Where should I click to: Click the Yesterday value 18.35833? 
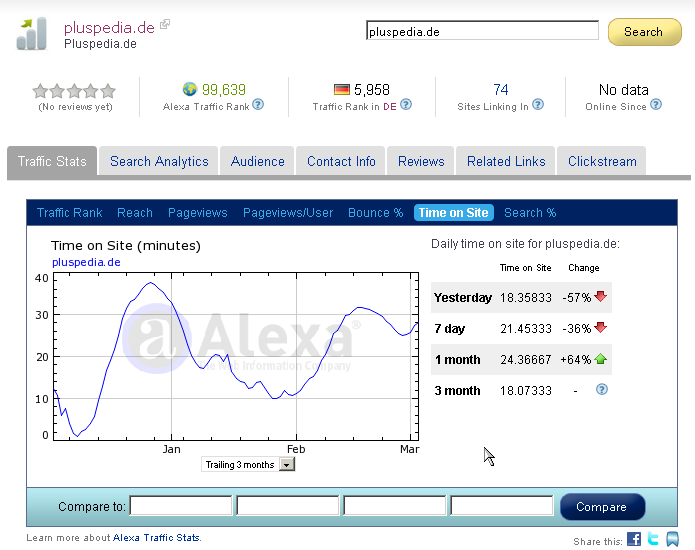tap(526, 297)
